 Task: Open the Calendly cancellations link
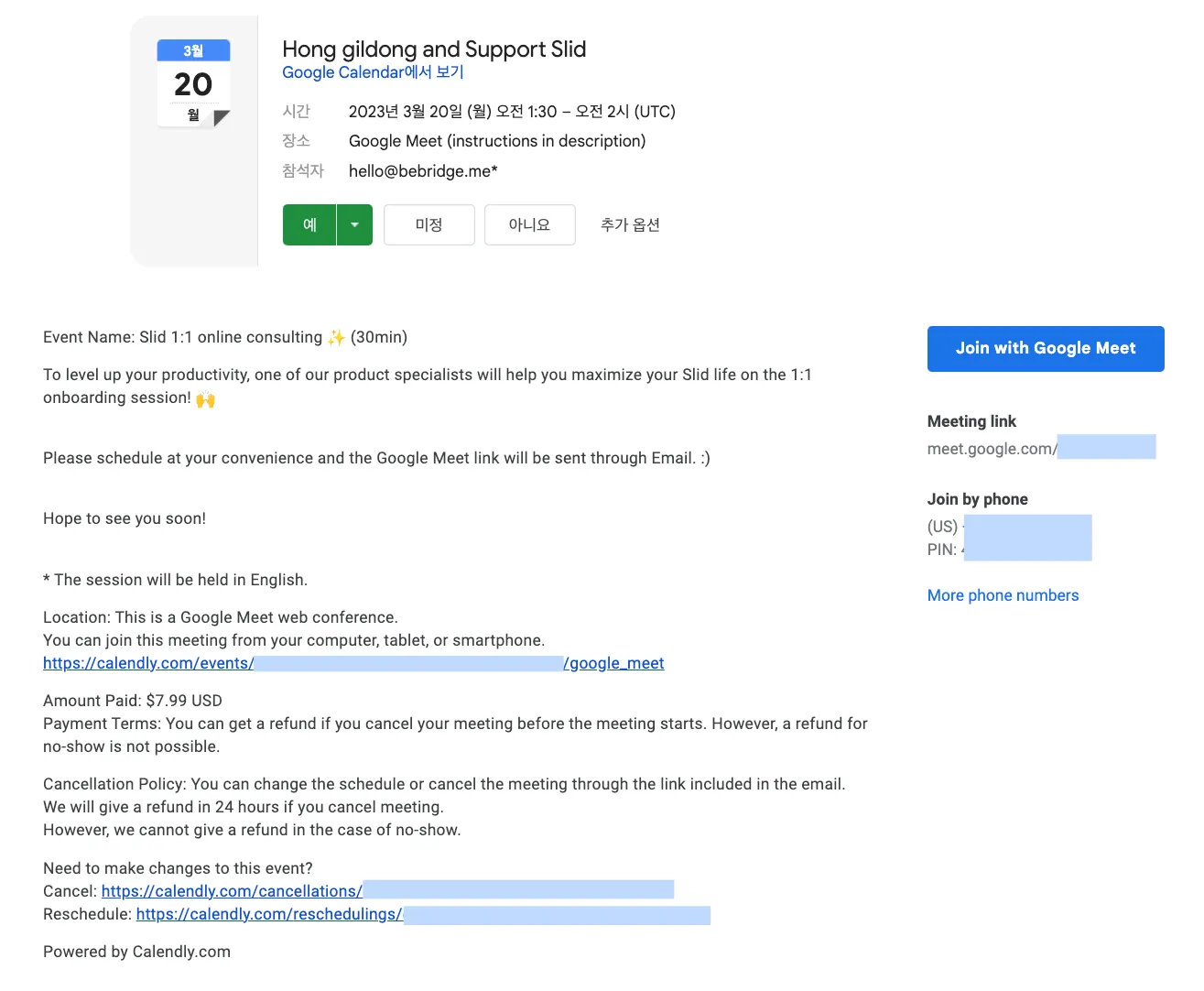(x=387, y=891)
